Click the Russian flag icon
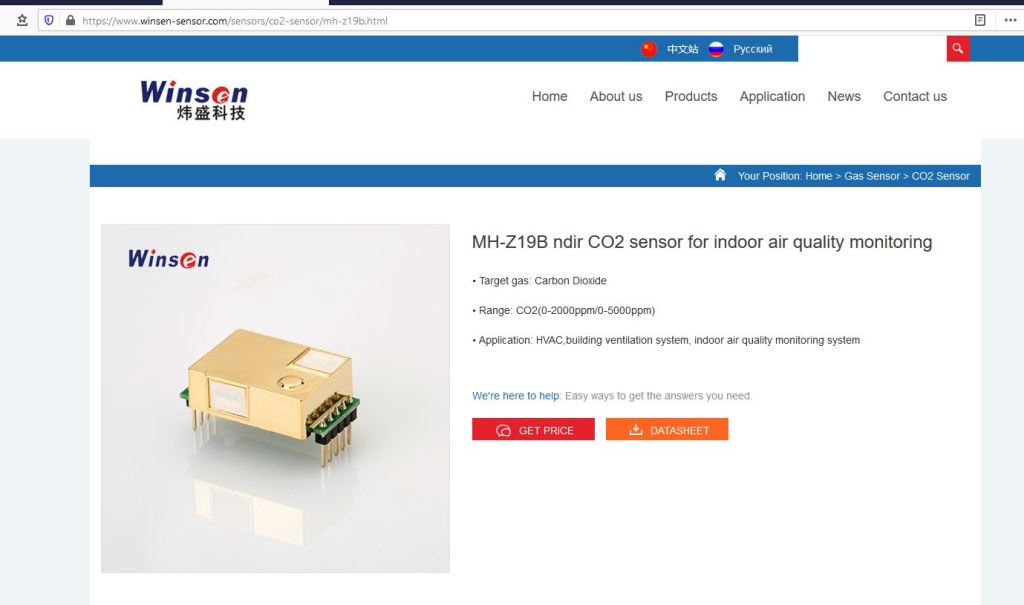Screen dimensions: 1024x605 (716, 49)
